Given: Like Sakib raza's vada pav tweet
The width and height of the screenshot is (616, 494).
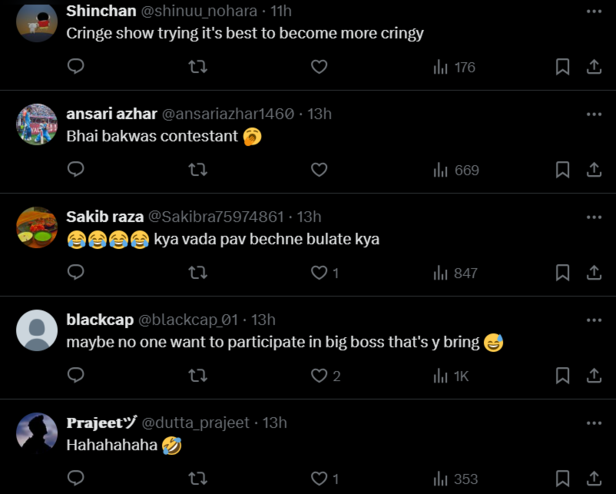Looking at the screenshot, I should tap(320, 273).
